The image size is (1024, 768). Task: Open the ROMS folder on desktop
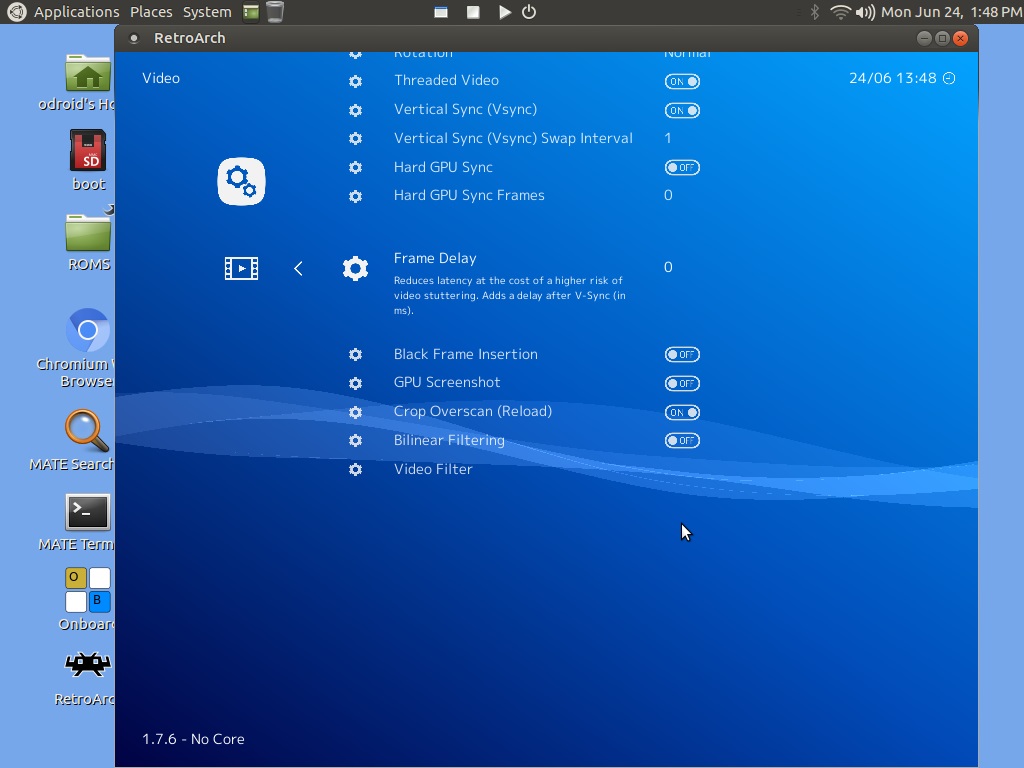[88, 233]
